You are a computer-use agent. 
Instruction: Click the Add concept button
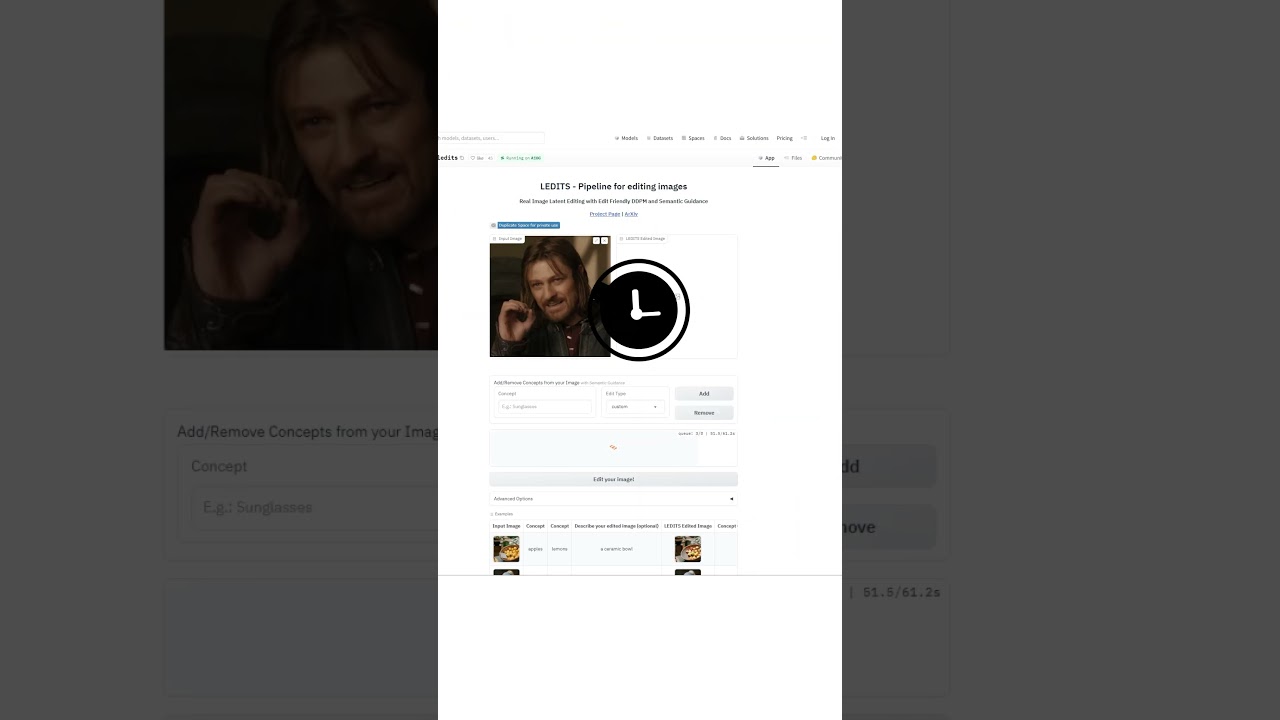(704, 393)
